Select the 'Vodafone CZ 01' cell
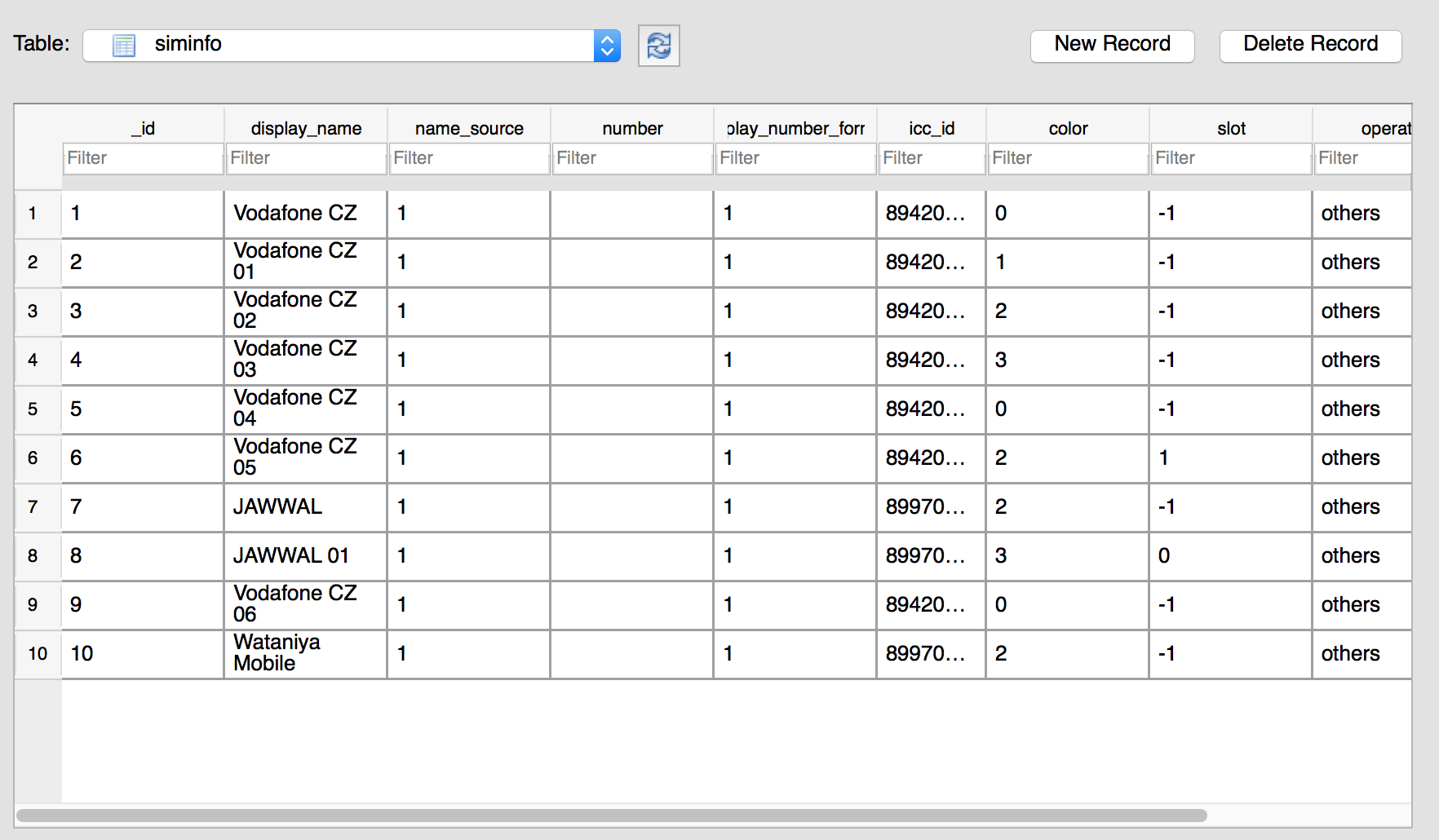The image size is (1439, 840). (305, 263)
